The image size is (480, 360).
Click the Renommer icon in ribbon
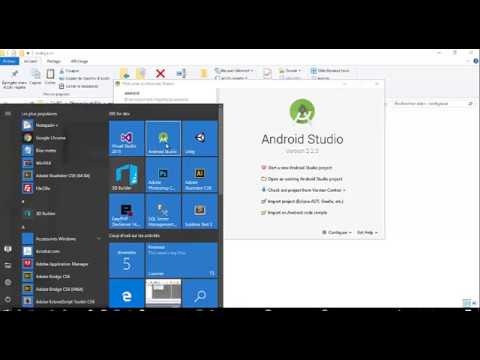[181, 73]
